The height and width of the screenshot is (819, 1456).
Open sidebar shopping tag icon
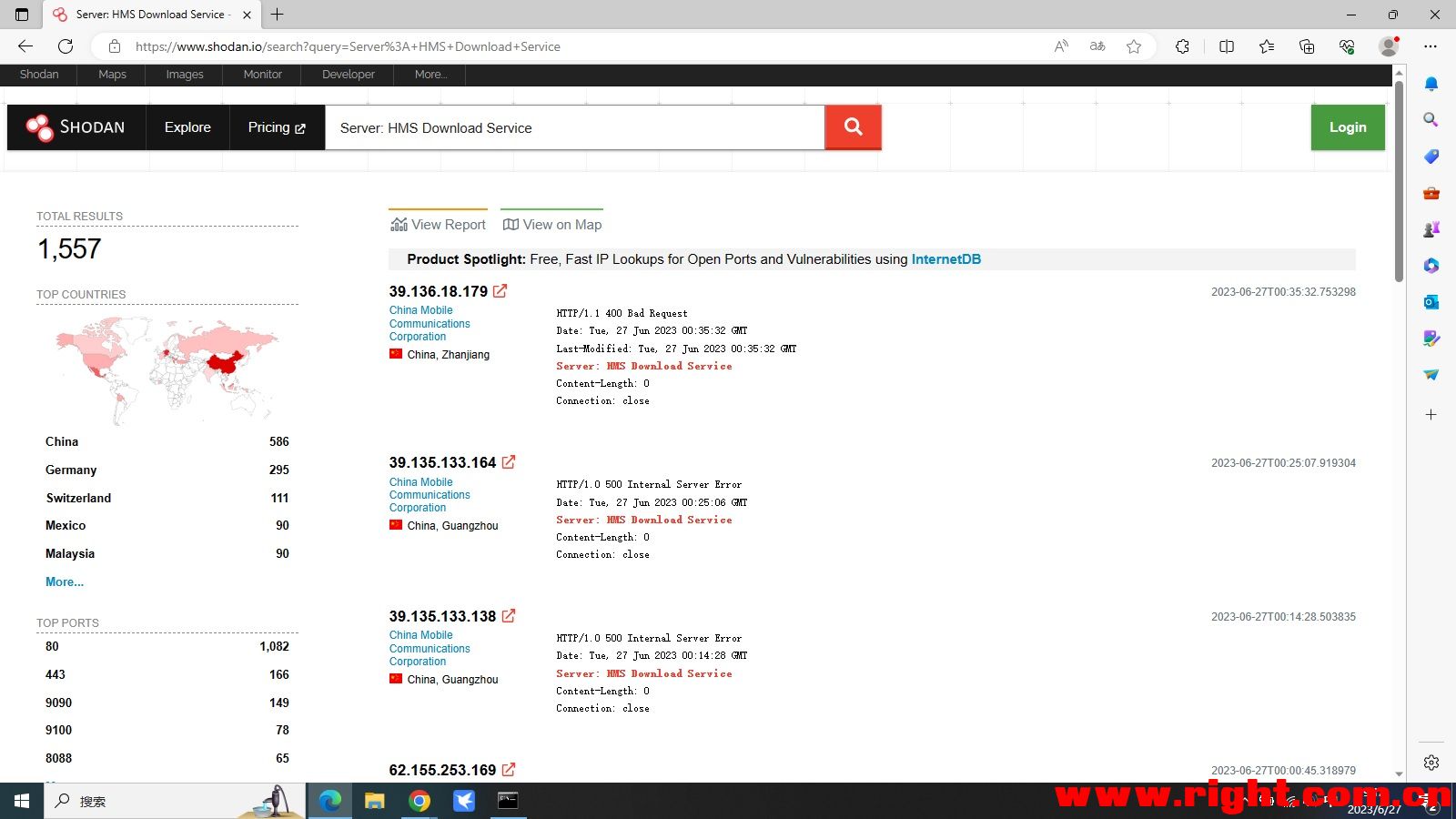point(1431,157)
